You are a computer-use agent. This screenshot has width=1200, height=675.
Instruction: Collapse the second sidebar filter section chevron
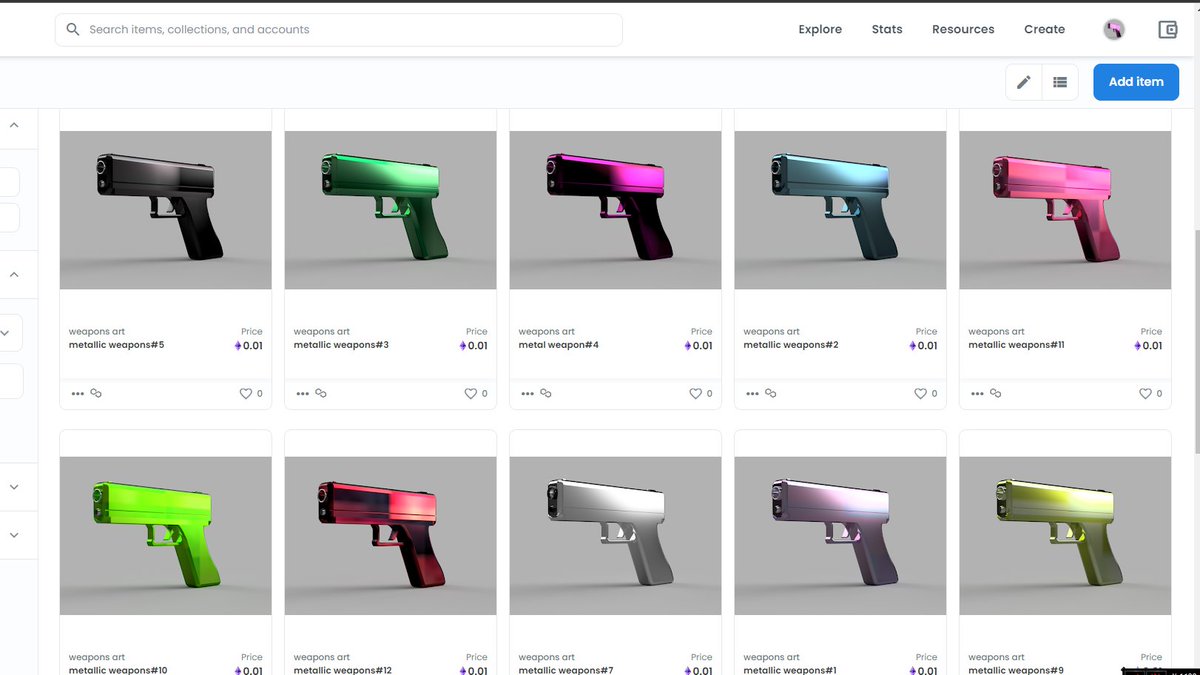[14, 274]
